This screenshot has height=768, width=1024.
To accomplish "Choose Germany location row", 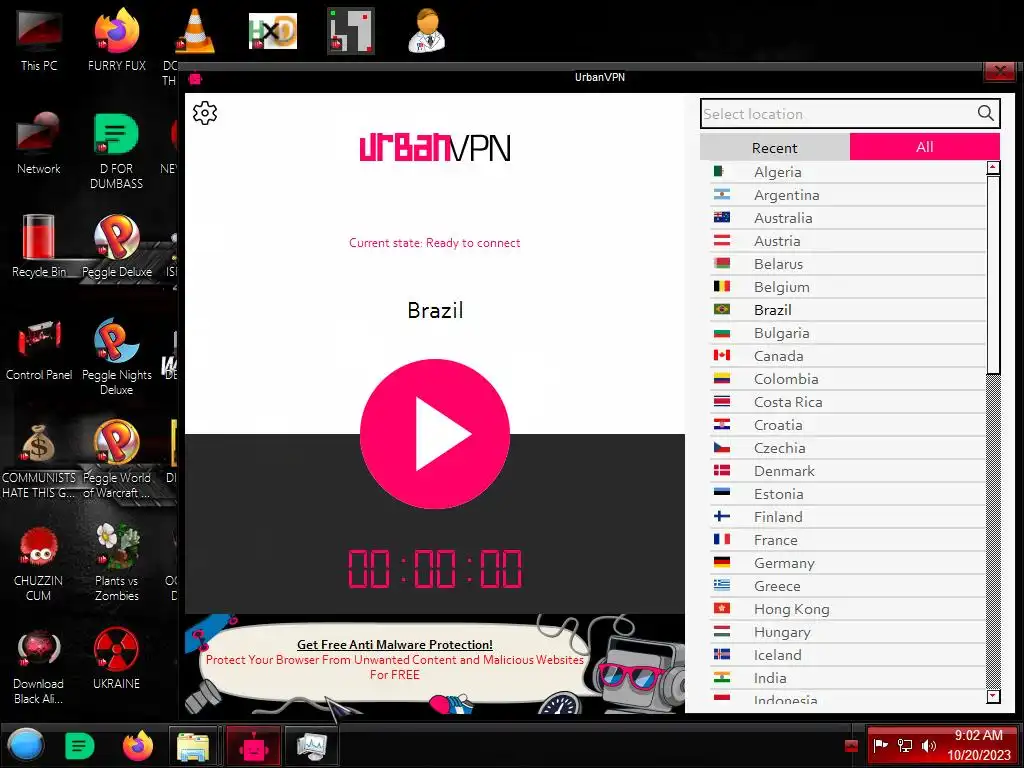I will [x=848, y=563].
